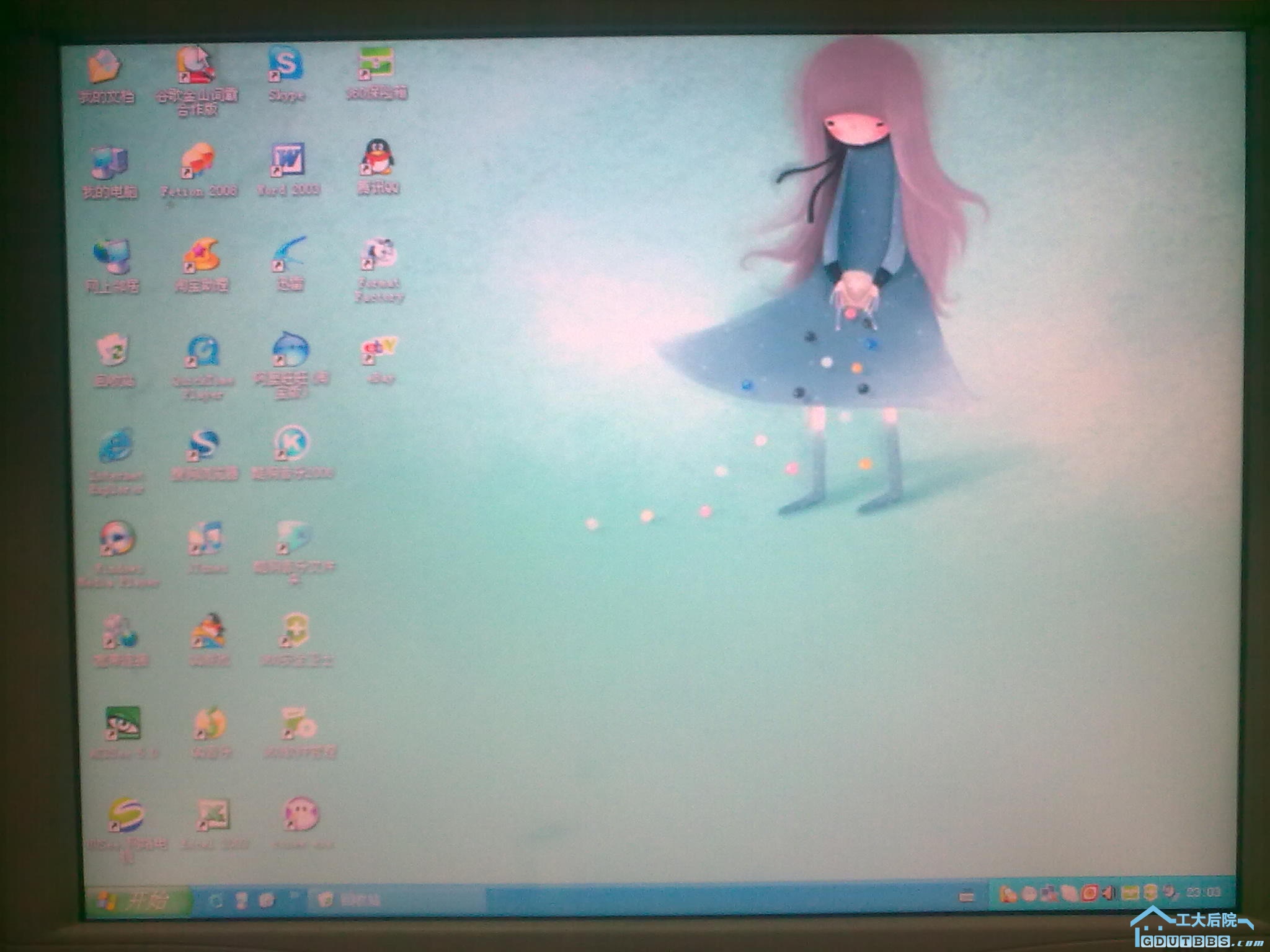Click the first Quick Launch icon
Viewport: 1270px width, 952px height.
coord(216,900)
